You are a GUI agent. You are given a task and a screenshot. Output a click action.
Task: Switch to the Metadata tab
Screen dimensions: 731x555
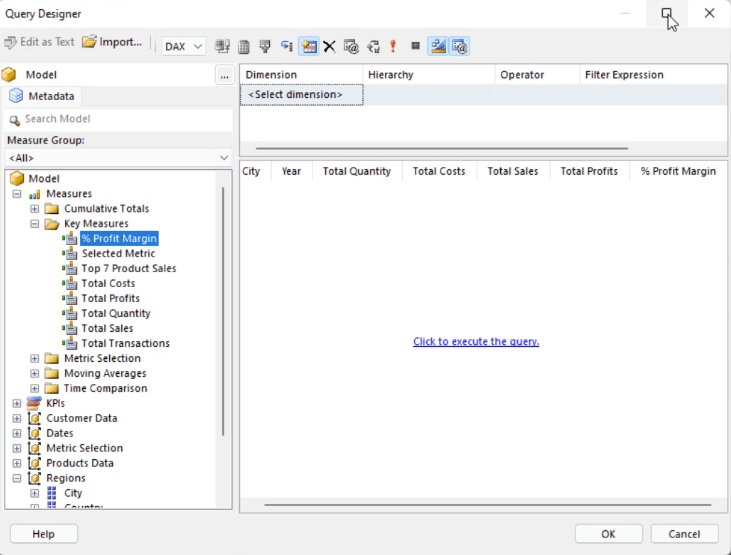pos(42,96)
